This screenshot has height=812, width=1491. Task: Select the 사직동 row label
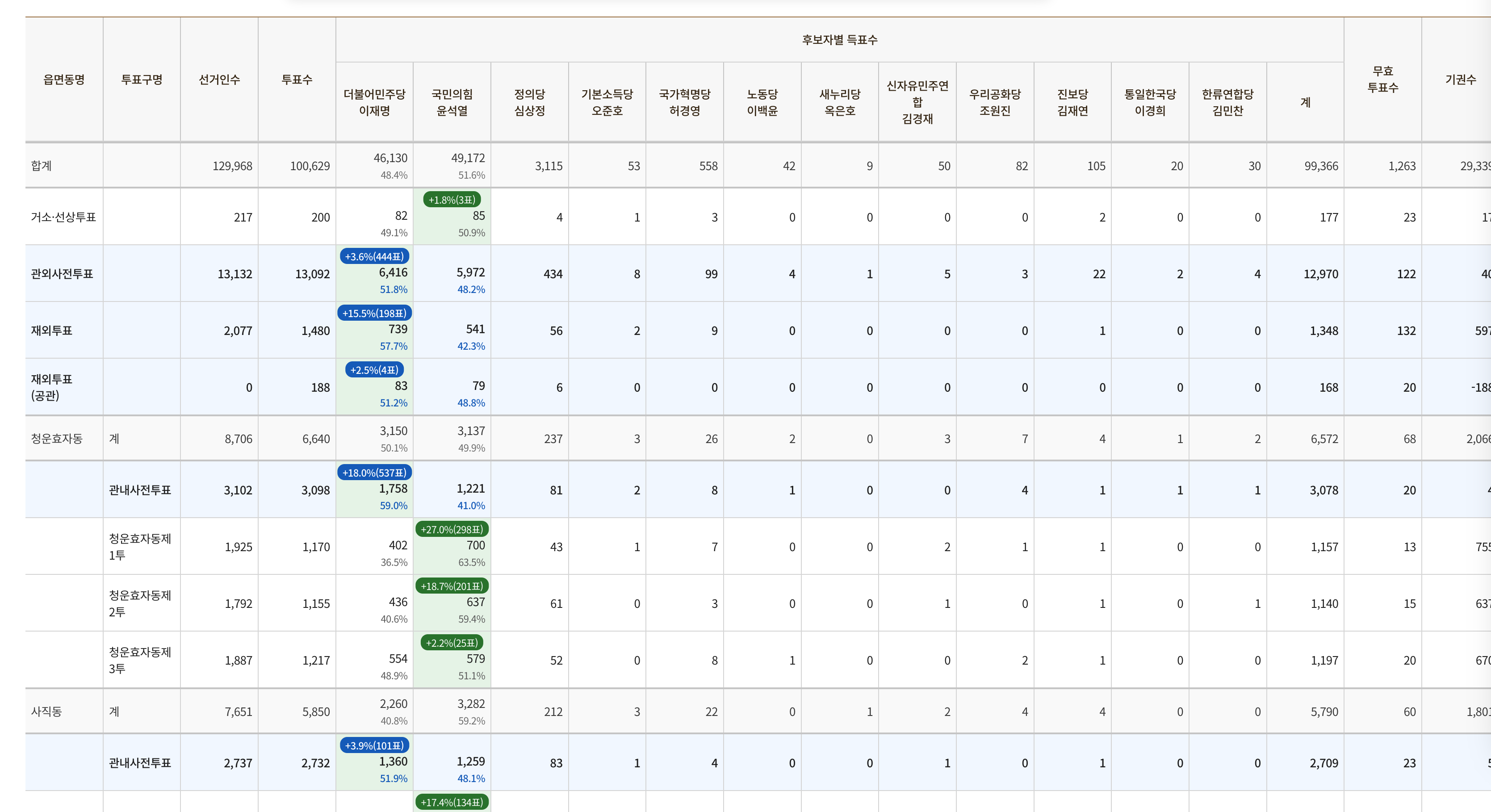46,712
